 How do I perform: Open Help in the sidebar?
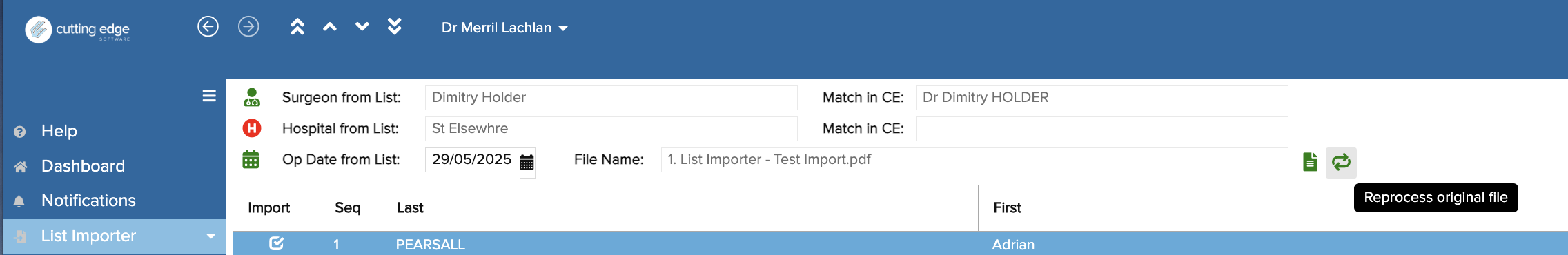59,131
